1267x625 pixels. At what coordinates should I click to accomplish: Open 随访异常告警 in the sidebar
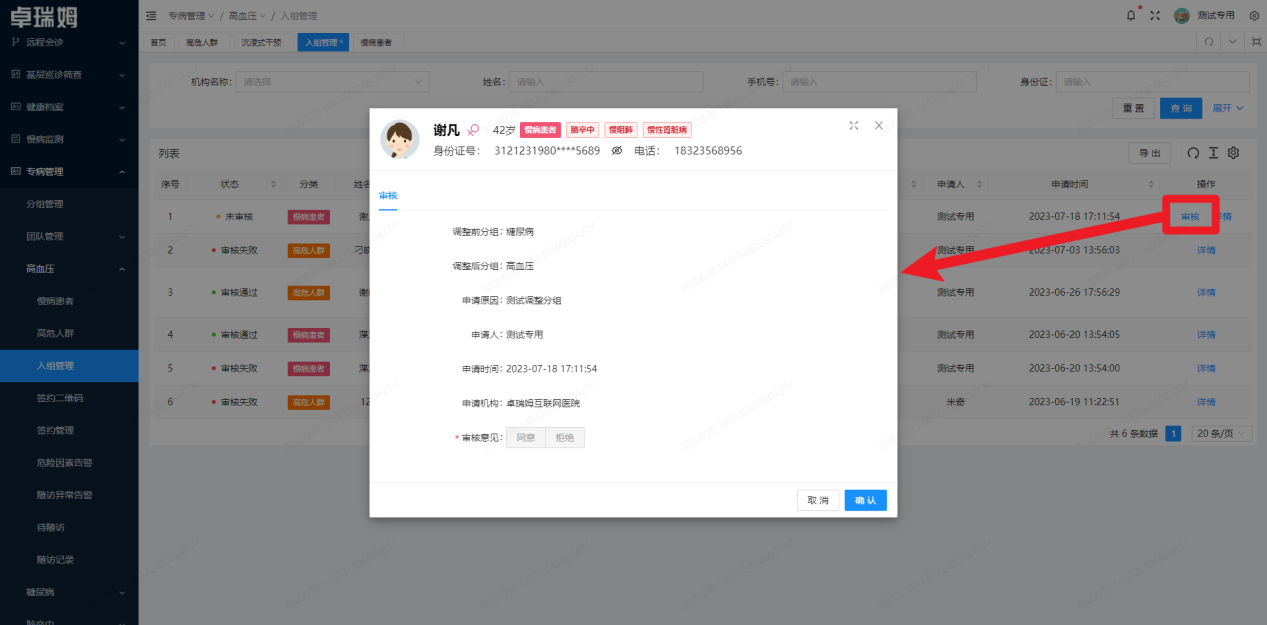(64, 495)
